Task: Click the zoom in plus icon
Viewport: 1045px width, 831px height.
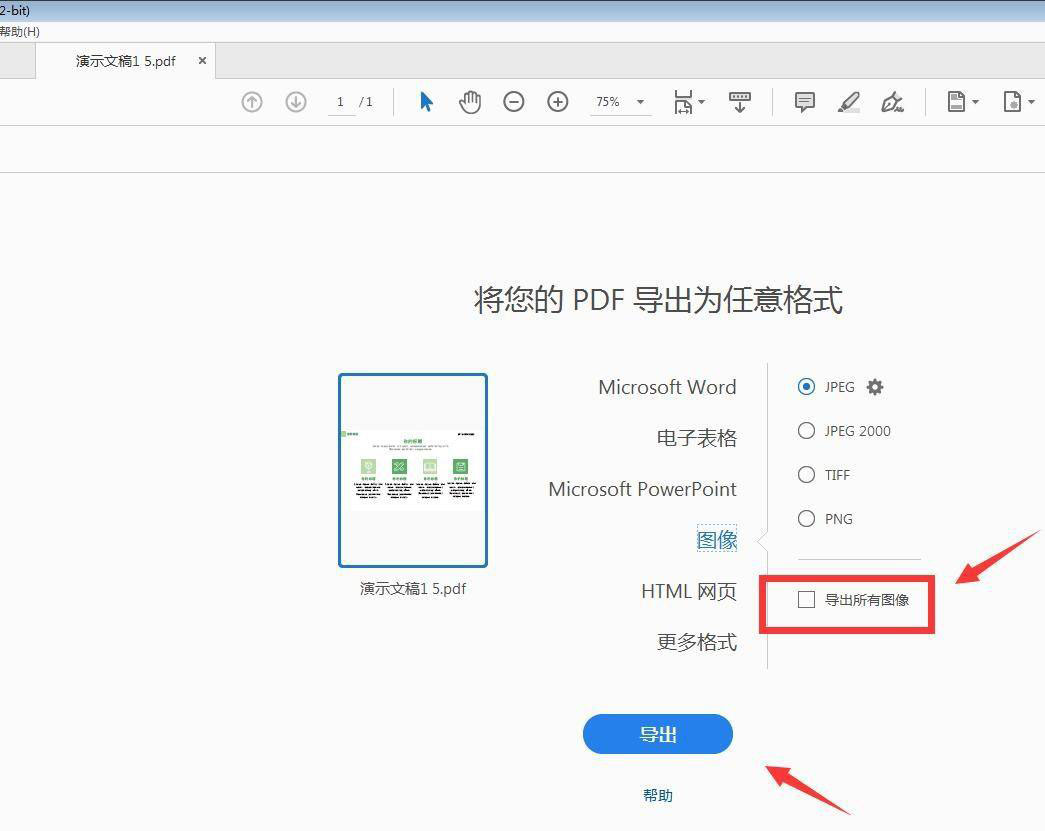Action: (x=558, y=102)
